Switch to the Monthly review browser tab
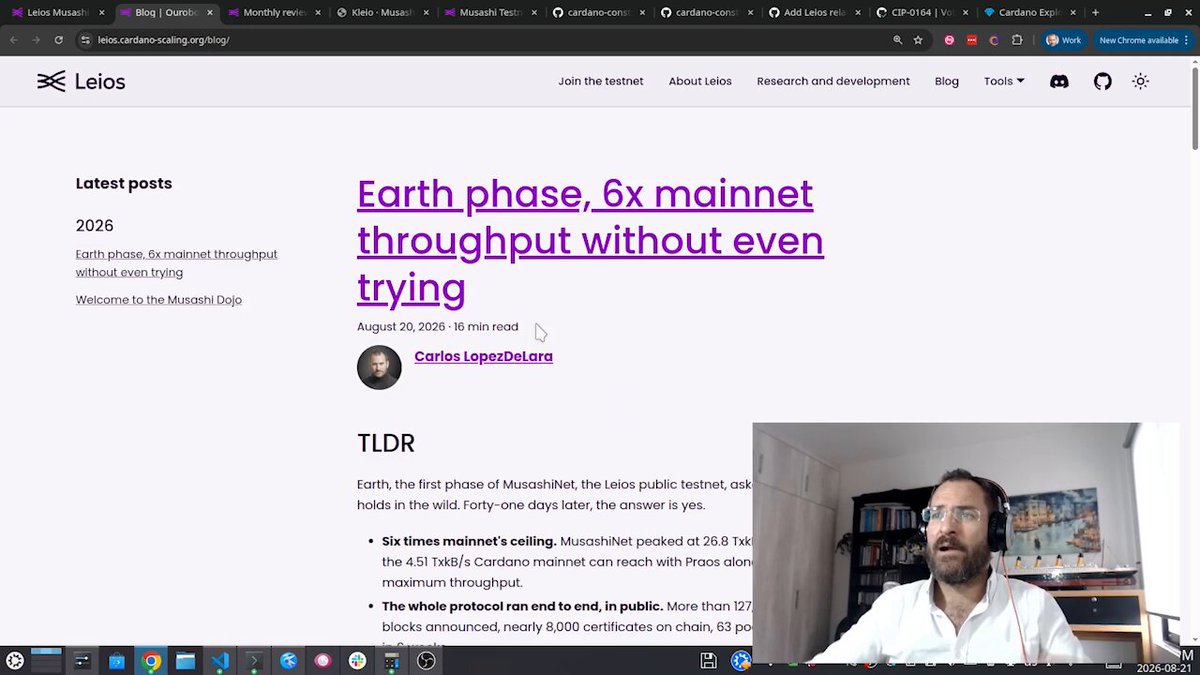This screenshot has height=675, width=1200. click(275, 13)
